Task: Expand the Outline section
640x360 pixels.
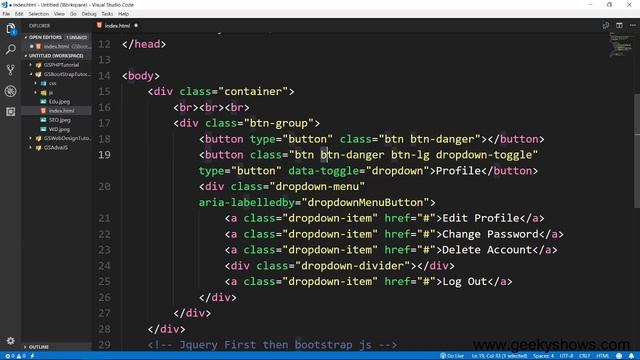Action: (x=26, y=347)
